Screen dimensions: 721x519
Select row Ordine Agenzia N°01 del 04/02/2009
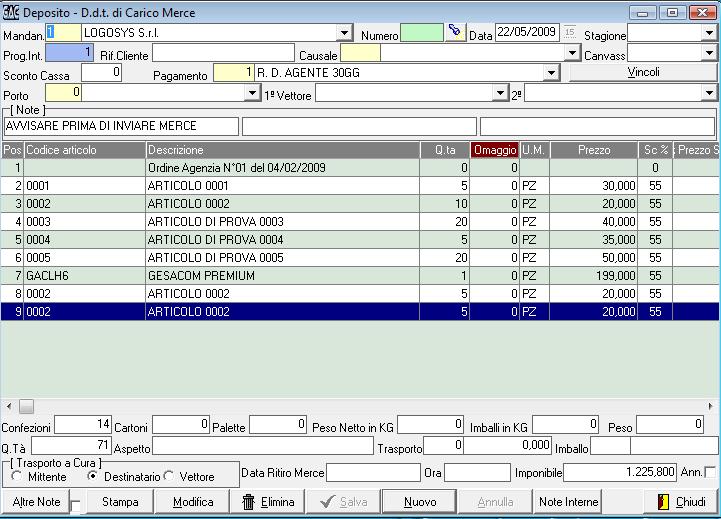point(360,168)
